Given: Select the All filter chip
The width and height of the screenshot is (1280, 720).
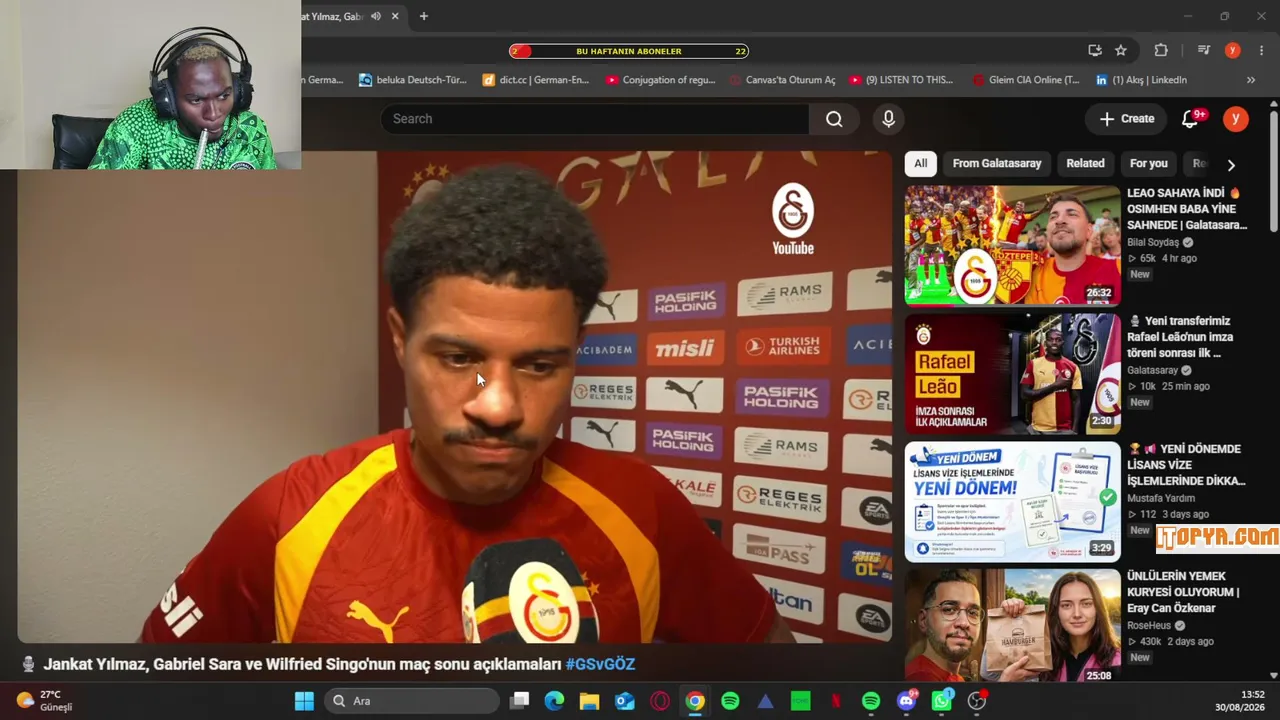Looking at the screenshot, I should click(x=920, y=163).
